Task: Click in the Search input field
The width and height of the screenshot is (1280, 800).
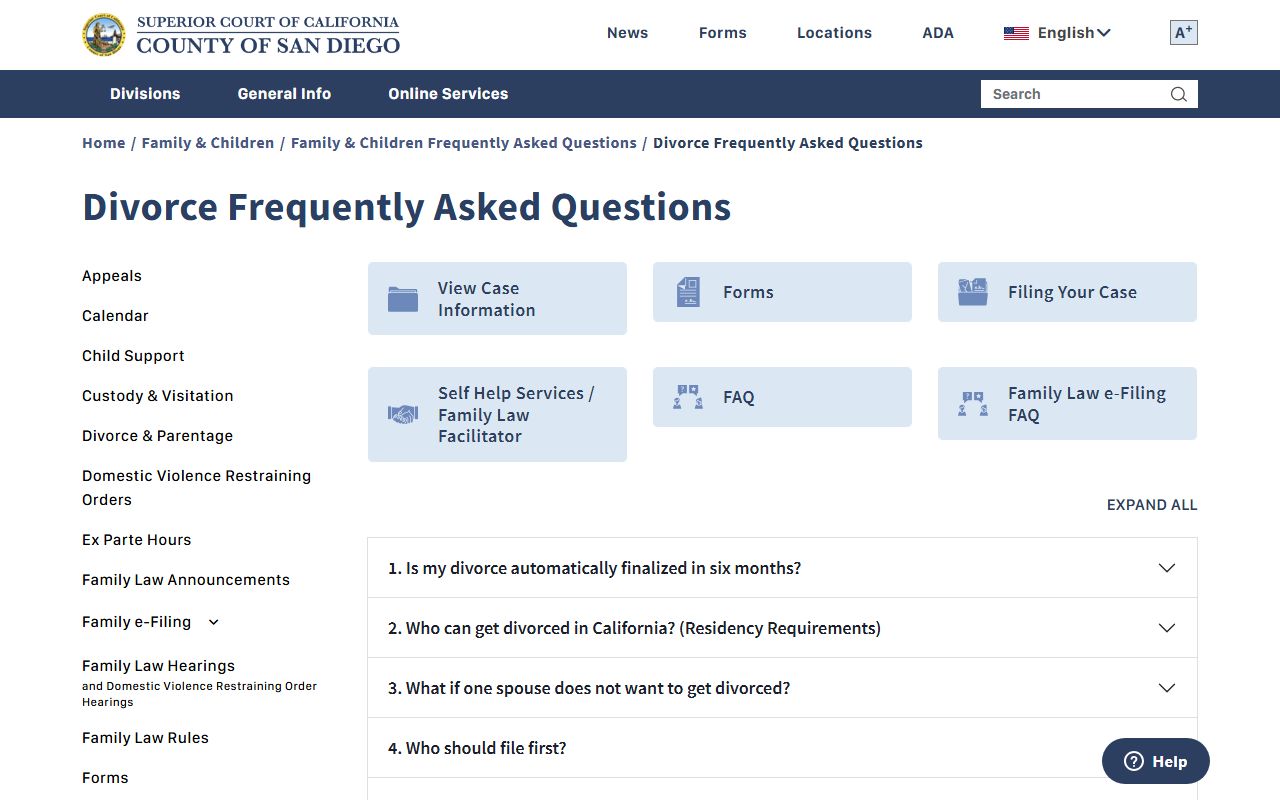Action: click(1075, 94)
